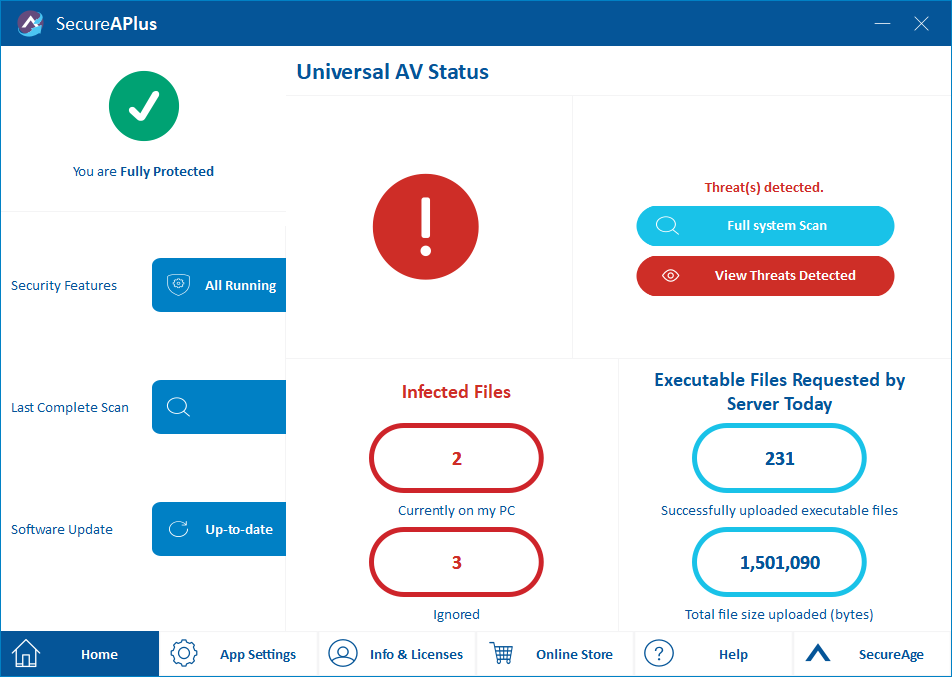Image resolution: width=952 pixels, height=677 pixels.
Task: Click the magnifier icon beside Last Complete Scan
Action: tap(179, 407)
